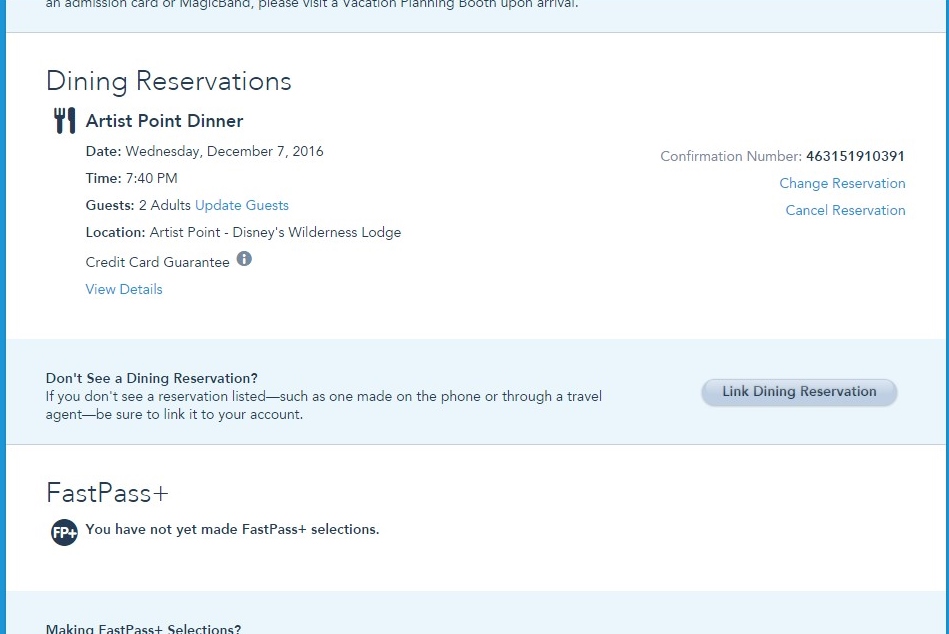The width and height of the screenshot is (949, 634).
Task: Click the Credit Card Guarantee label
Action: 157,262
